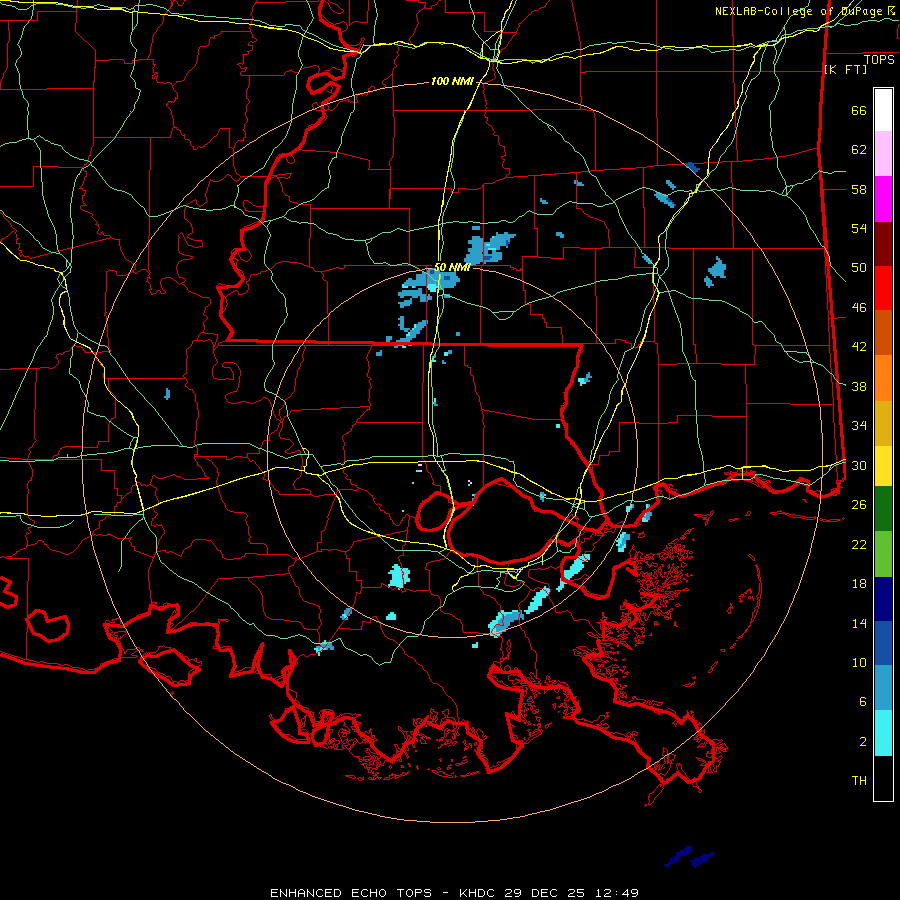Click the yellow 30 kft legend swatch
The image size is (900, 900).
(883, 466)
